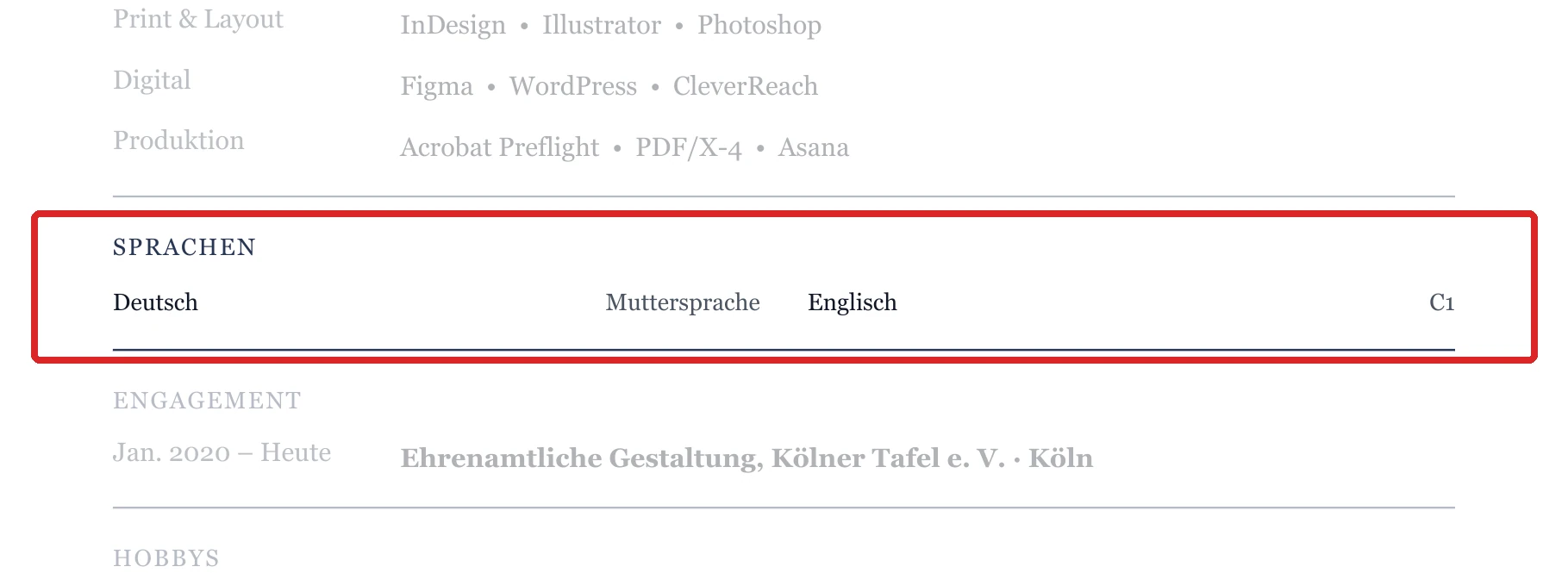Click the Produktion category label

[x=178, y=140]
